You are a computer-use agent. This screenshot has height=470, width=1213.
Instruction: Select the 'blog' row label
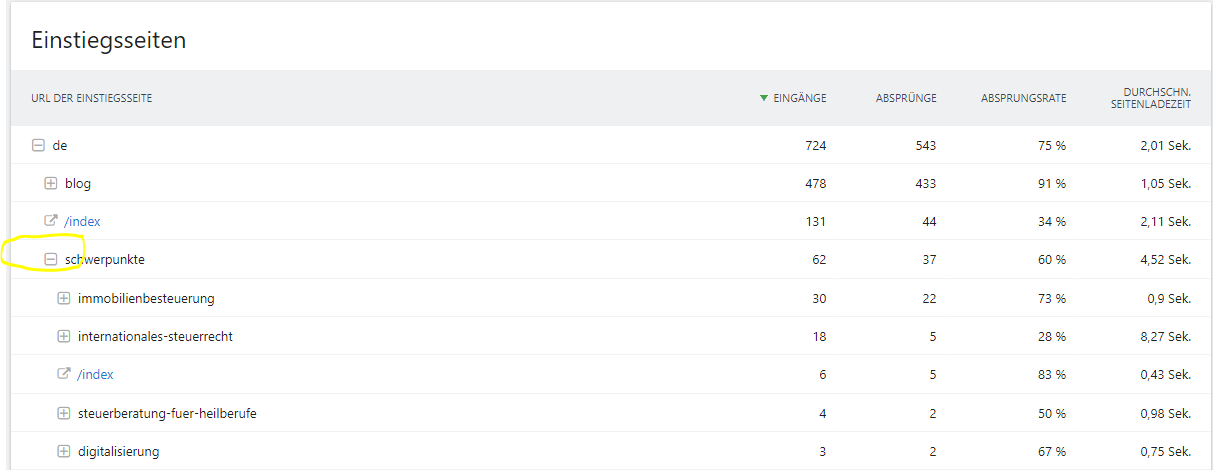coord(78,184)
